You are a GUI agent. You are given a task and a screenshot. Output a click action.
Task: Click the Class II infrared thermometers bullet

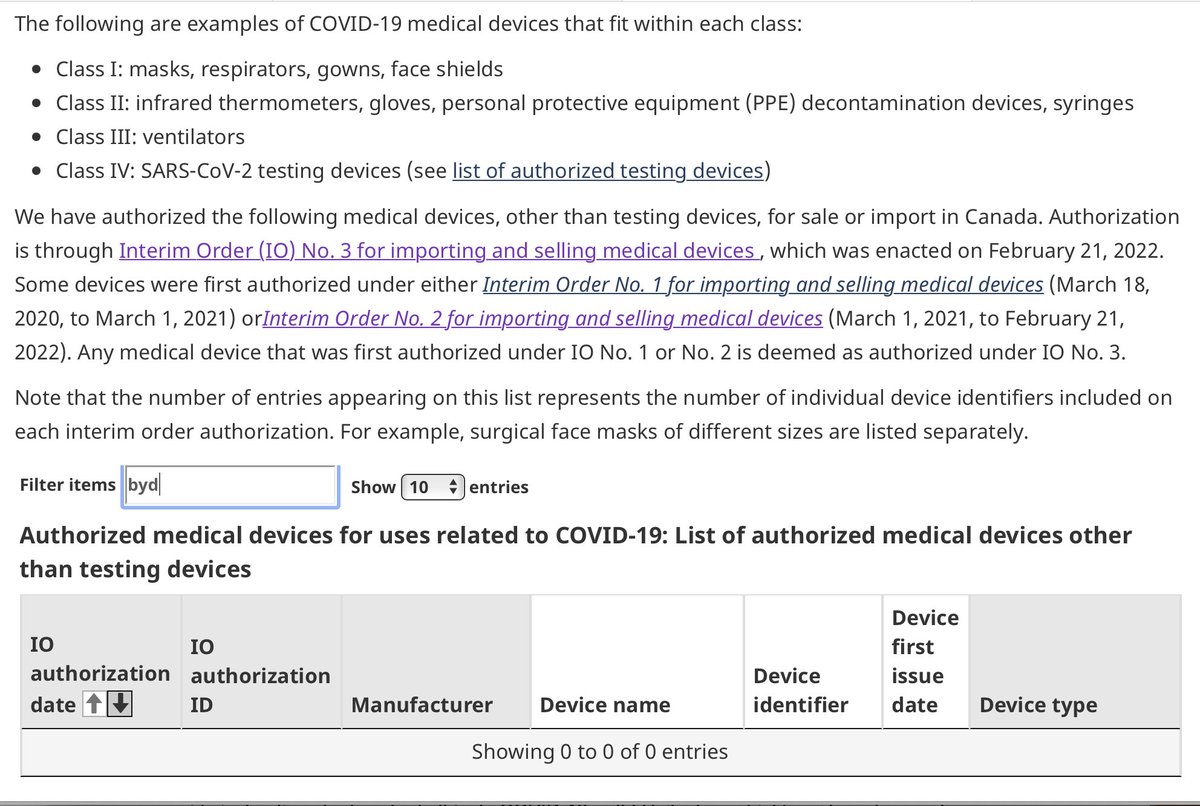coord(595,103)
